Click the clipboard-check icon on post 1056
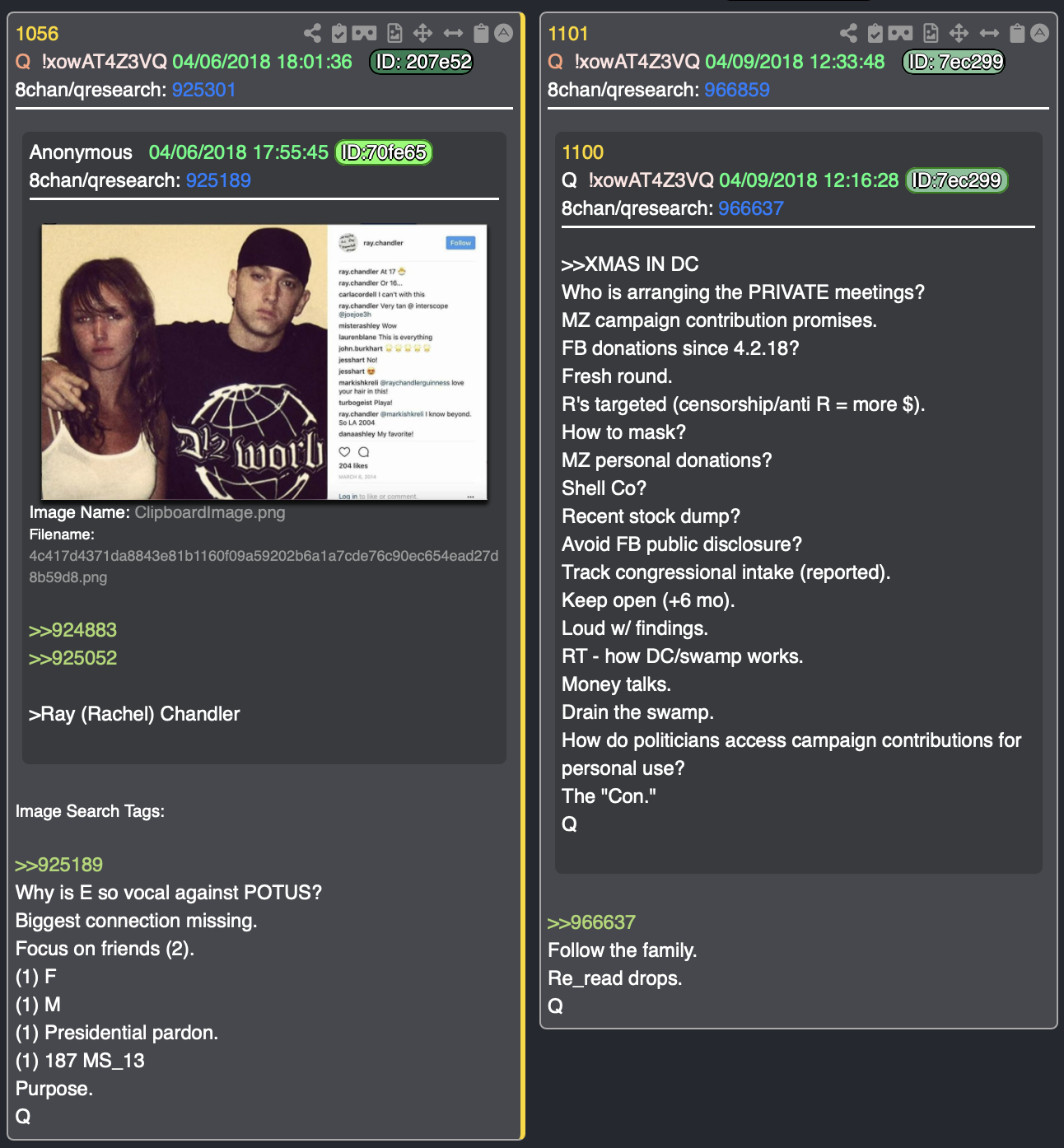 [x=338, y=33]
